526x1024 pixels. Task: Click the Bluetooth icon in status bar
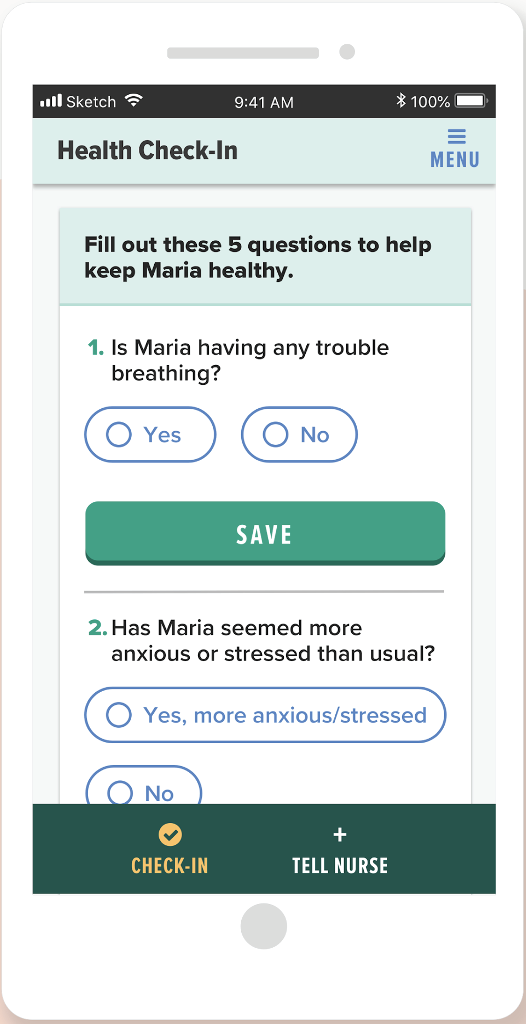coord(401,101)
